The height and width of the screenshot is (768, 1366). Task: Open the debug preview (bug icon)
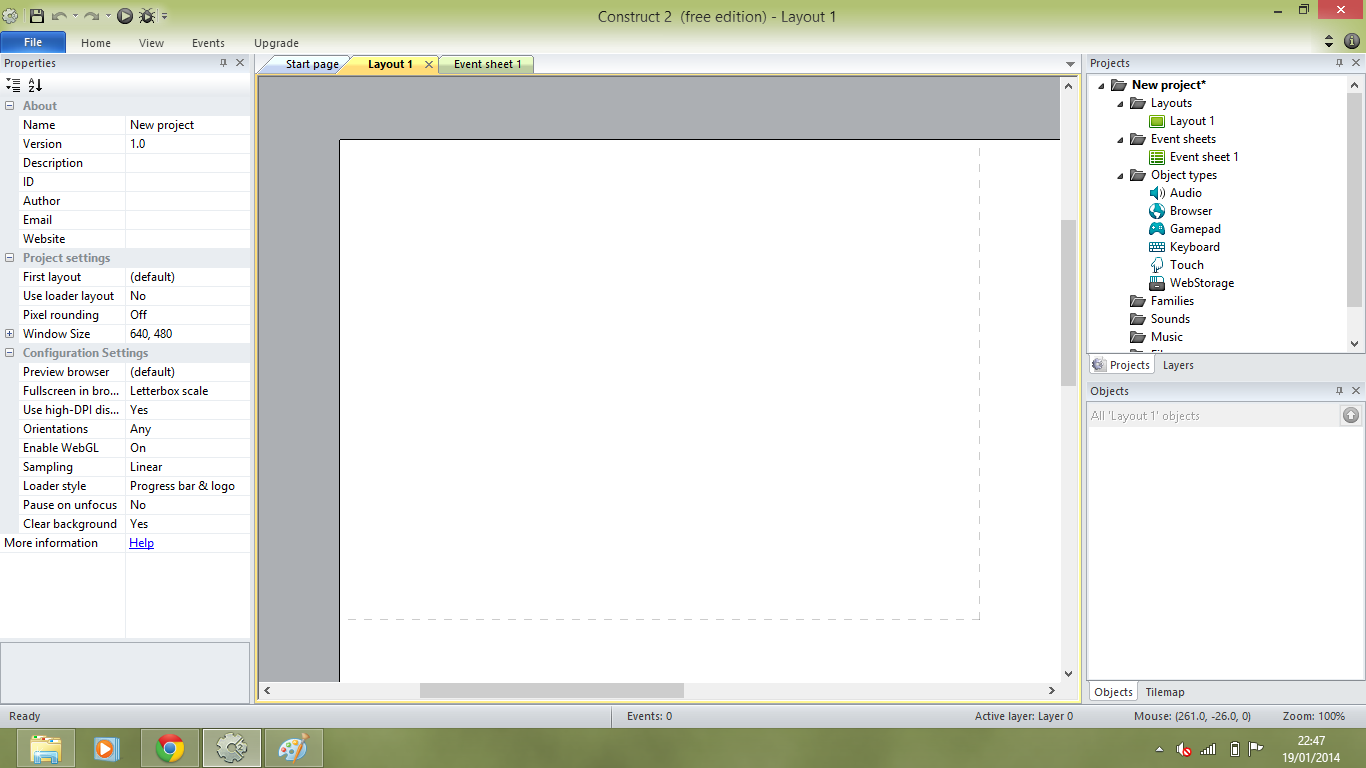pos(146,15)
